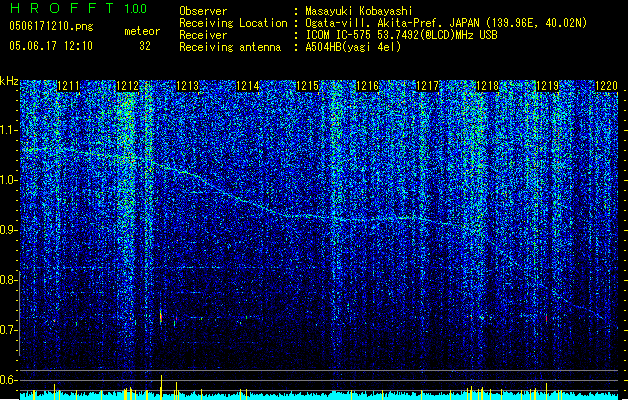The height and width of the screenshot is (400, 629).
Task: Click the 1215 time marker
Action: click(307, 86)
